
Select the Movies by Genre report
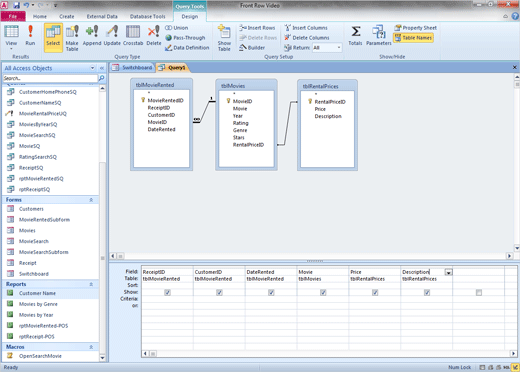[38, 304]
